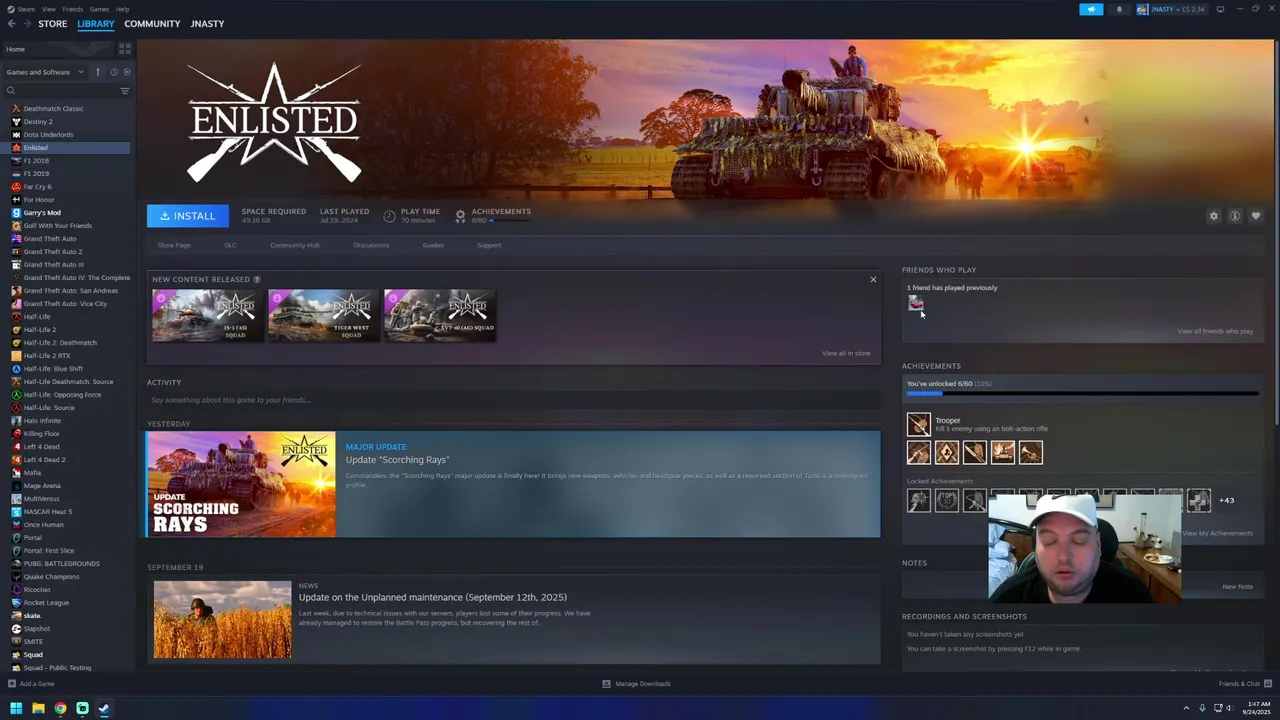Open the help icon next to New Content Released
Screen dimensions: 1280x720
[257, 280]
